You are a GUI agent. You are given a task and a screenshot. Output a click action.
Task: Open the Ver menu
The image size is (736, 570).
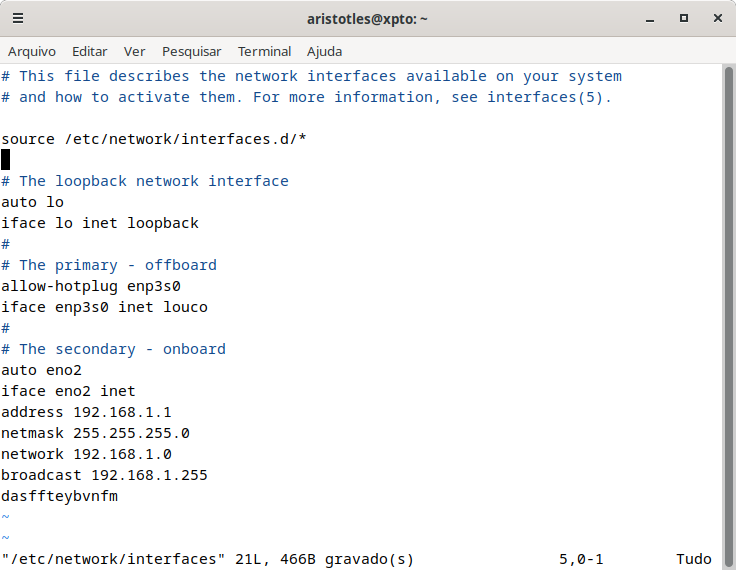[134, 51]
